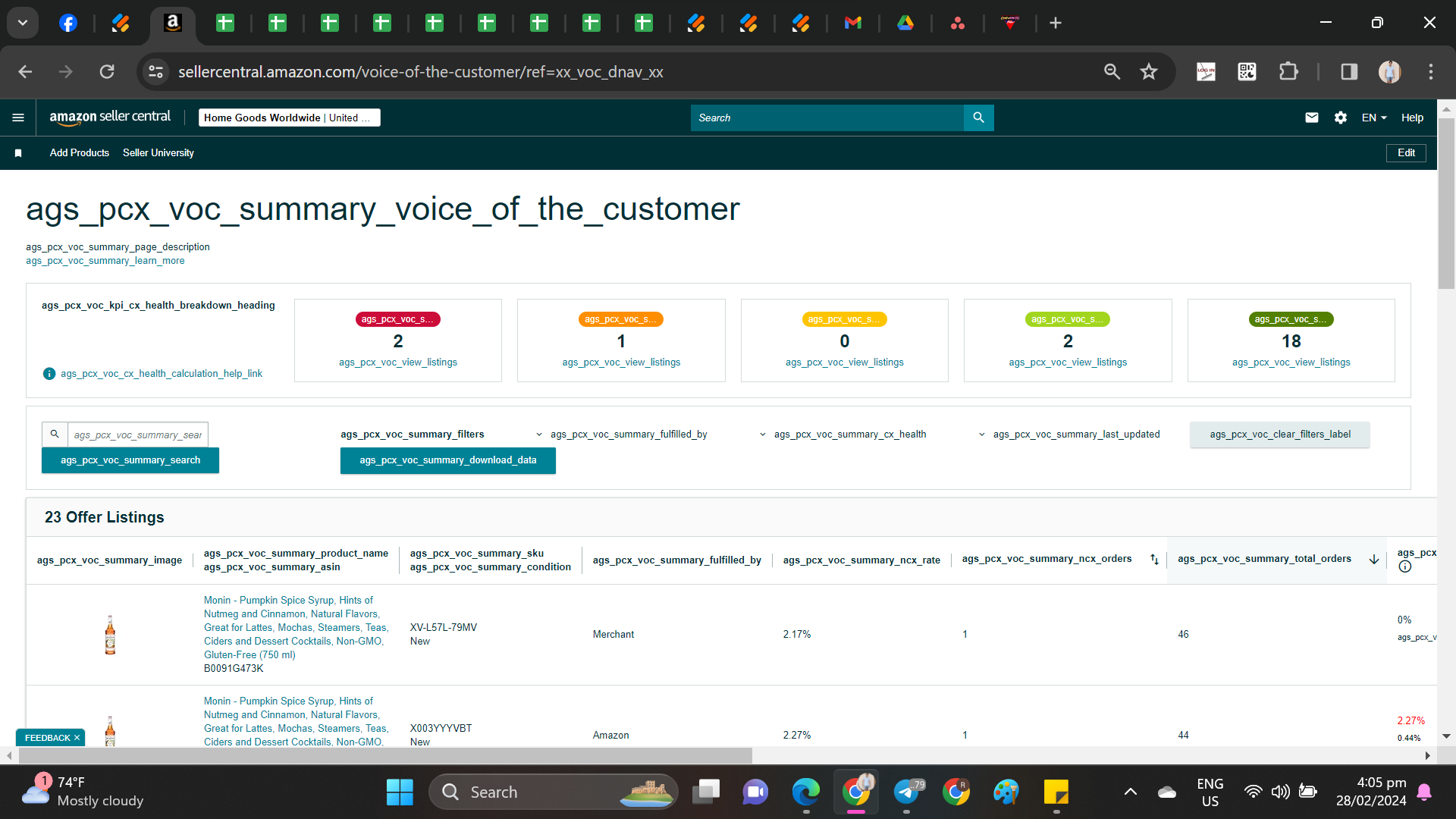The height and width of the screenshot is (819, 1456).
Task: Click the bookmark flag icon
Action: point(18,153)
